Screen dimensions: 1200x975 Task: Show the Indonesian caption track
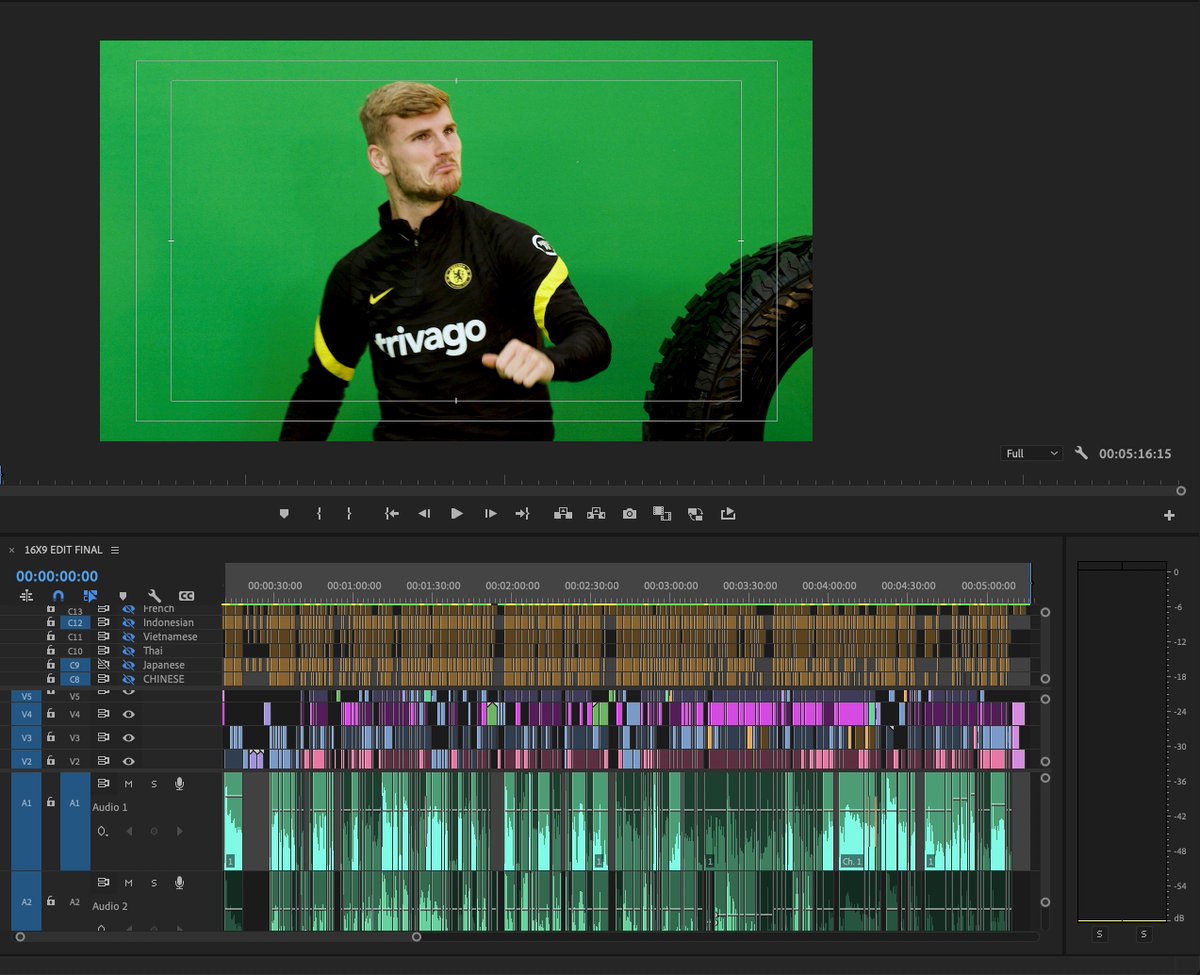point(128,622)
